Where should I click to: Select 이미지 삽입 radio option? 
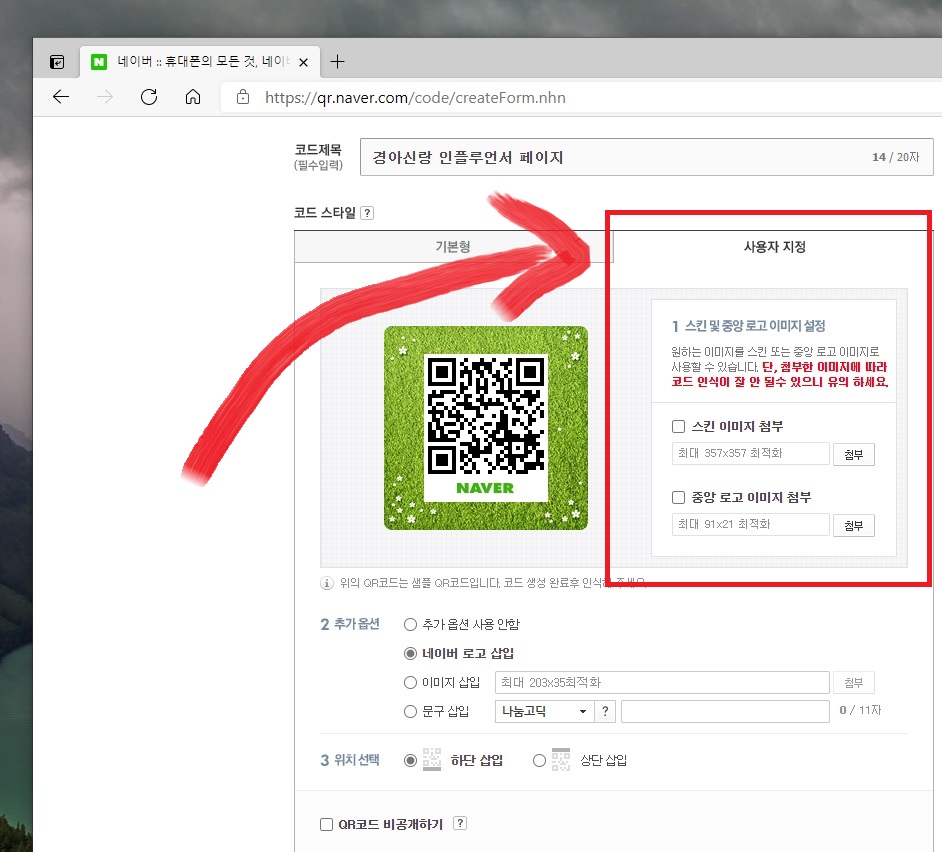(x=410, y=683)
